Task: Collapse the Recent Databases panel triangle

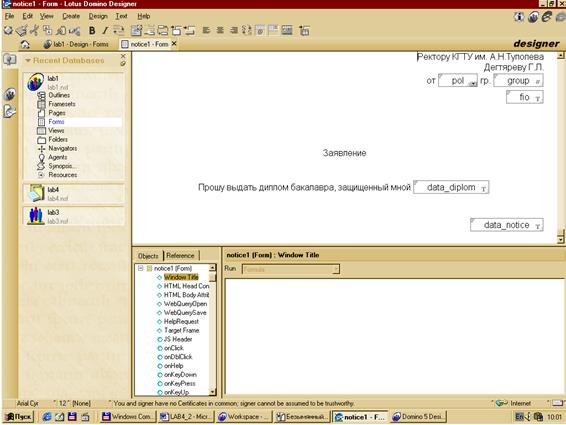Action: (28, 60)
